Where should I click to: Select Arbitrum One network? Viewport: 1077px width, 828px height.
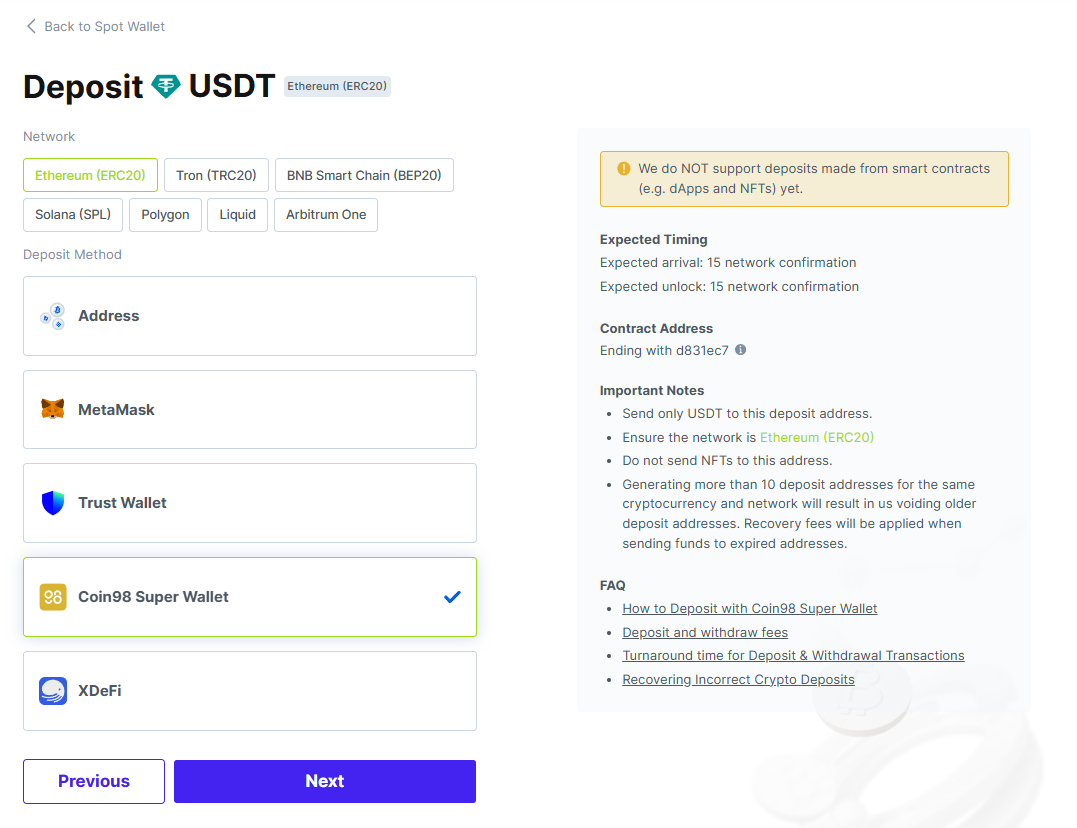click(x=326, y=215)
